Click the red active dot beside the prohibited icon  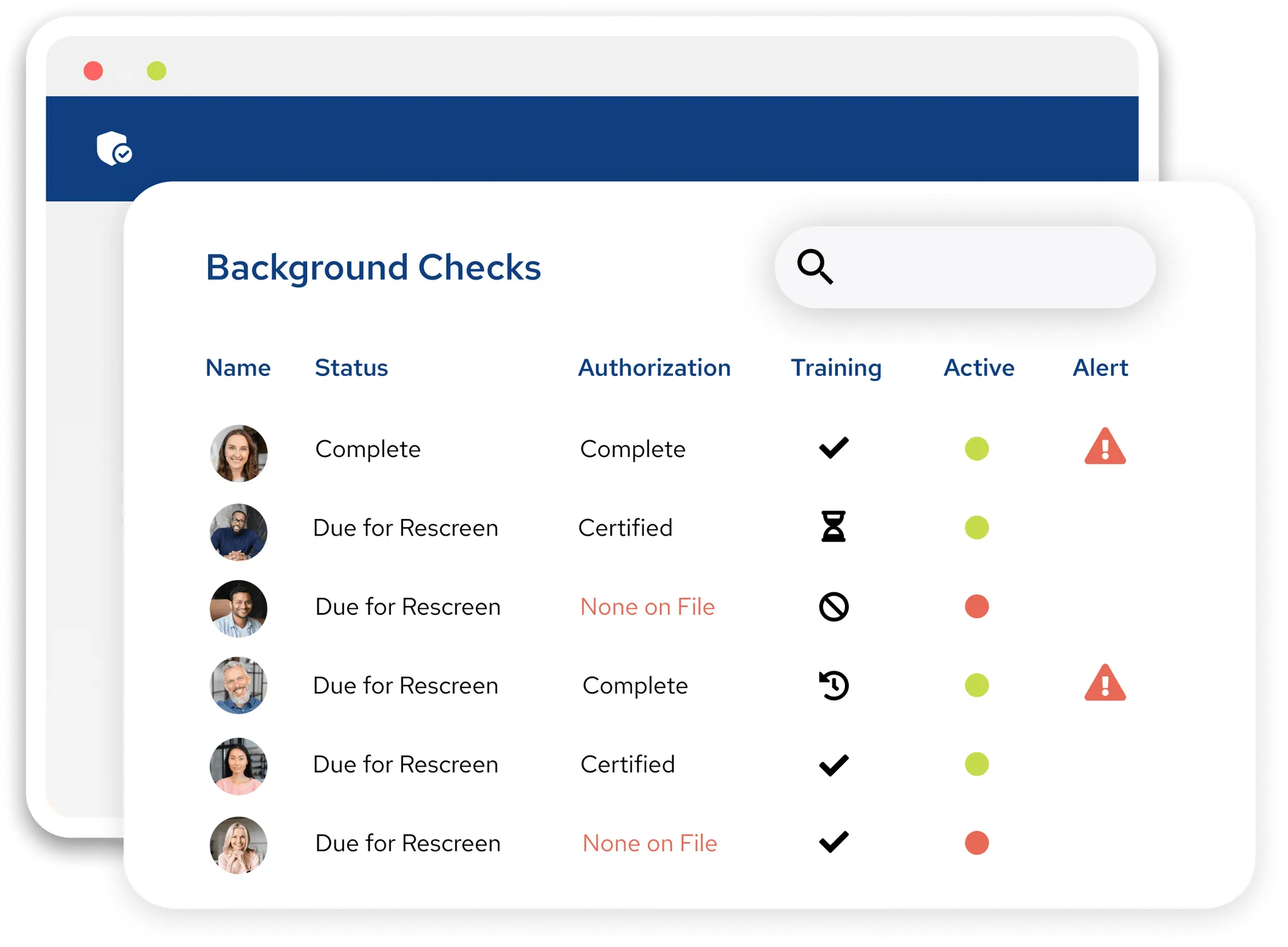click(976, 606)
